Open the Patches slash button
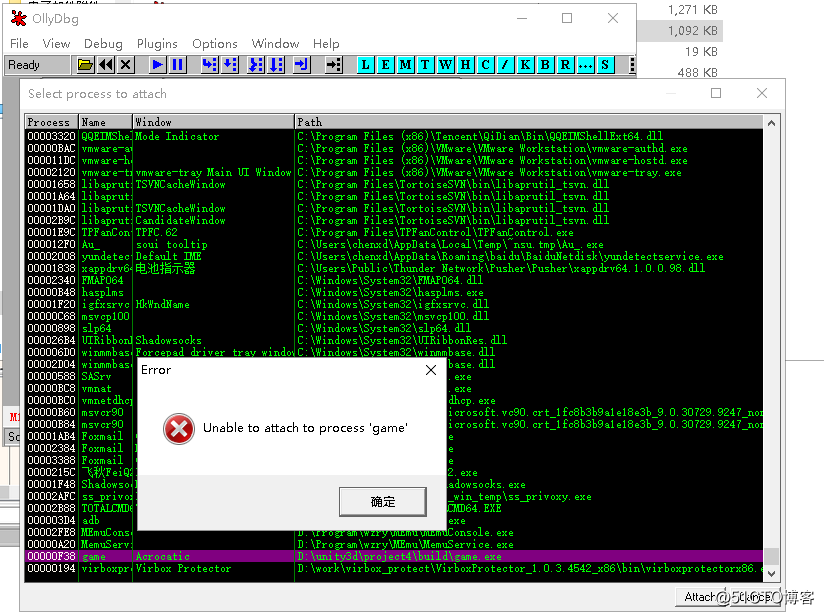Image resolution: width=824 pixels, height=616 pixels. 506,65
